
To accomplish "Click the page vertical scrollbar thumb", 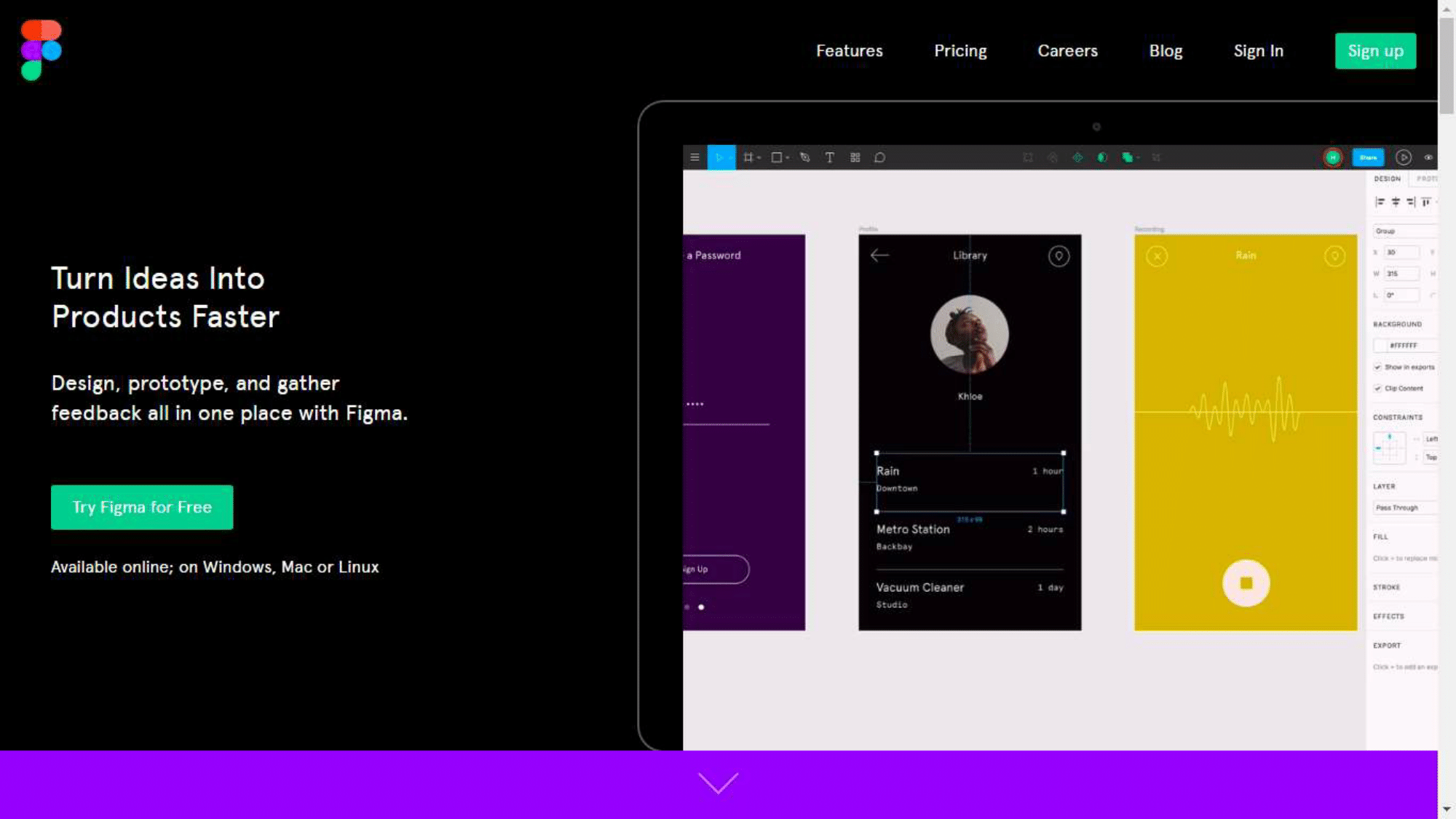I will [1447, 66].
